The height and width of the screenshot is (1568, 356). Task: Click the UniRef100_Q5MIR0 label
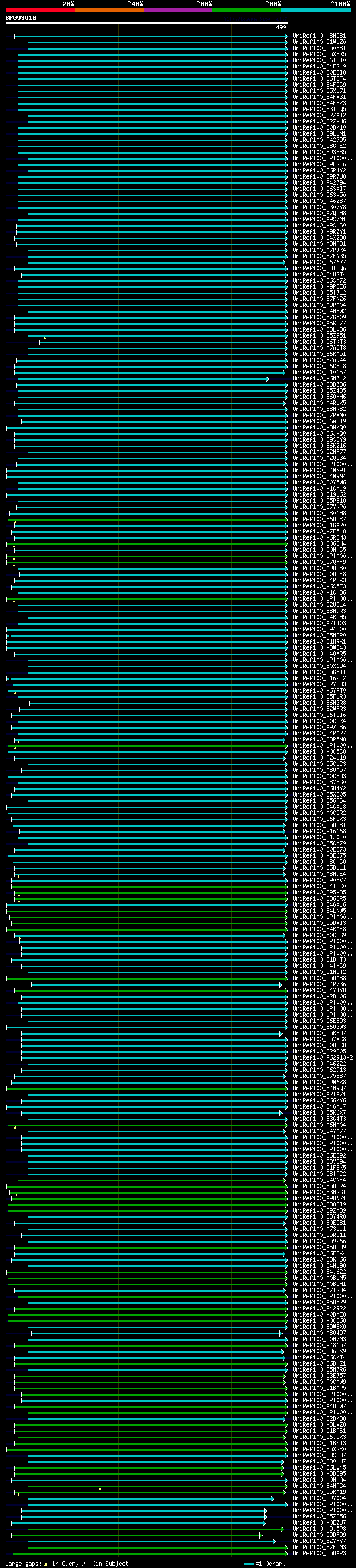coord(319,635)
